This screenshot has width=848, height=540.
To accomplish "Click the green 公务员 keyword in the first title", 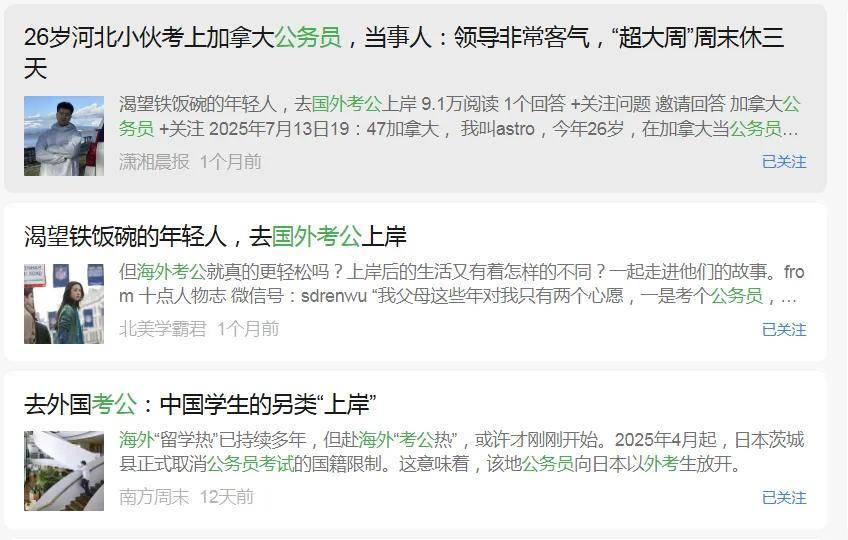I will tap(308, 37).
